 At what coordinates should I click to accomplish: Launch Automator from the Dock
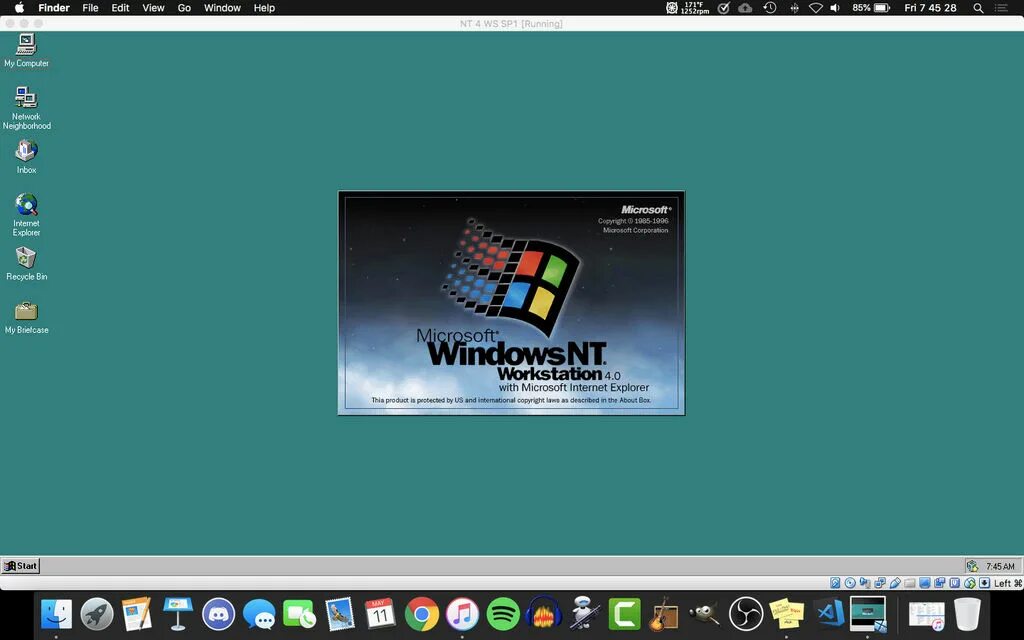(583, 614)
